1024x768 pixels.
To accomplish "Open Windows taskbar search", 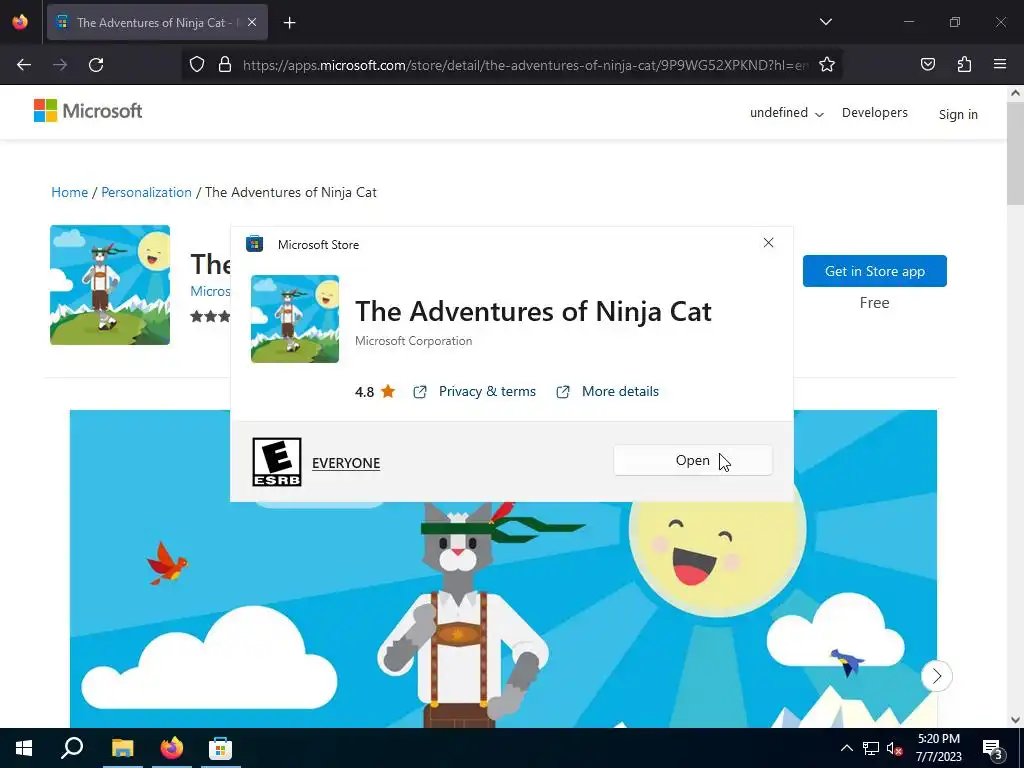I will (72, 748).
